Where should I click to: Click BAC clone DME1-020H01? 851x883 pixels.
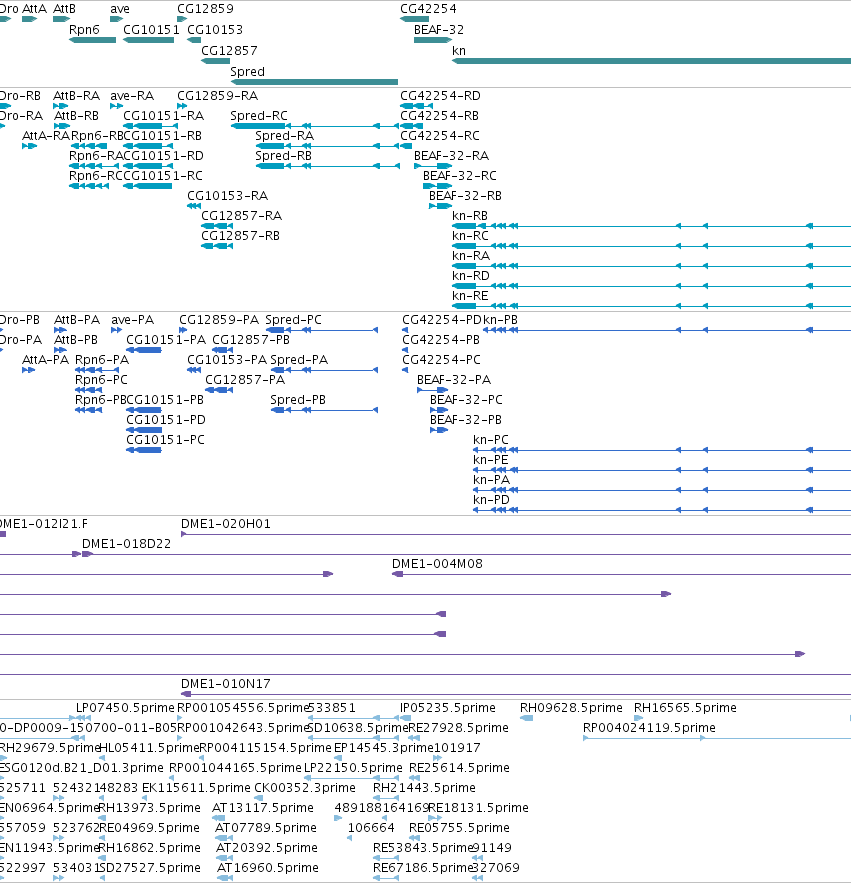[226, 524]
